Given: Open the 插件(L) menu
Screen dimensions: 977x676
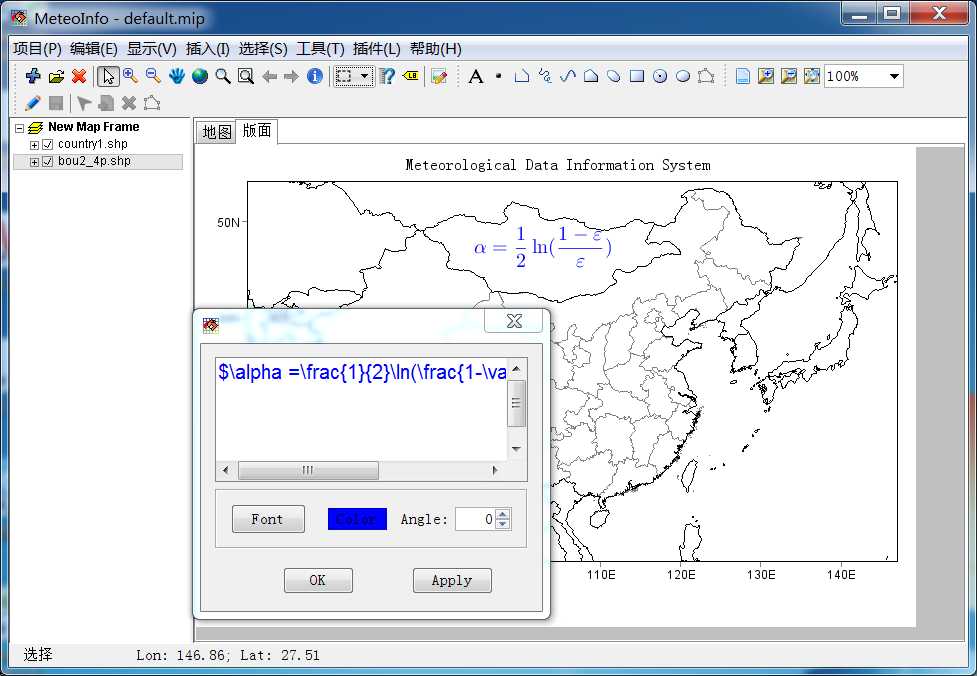Looking at the screenshot, I should [376, 49].
